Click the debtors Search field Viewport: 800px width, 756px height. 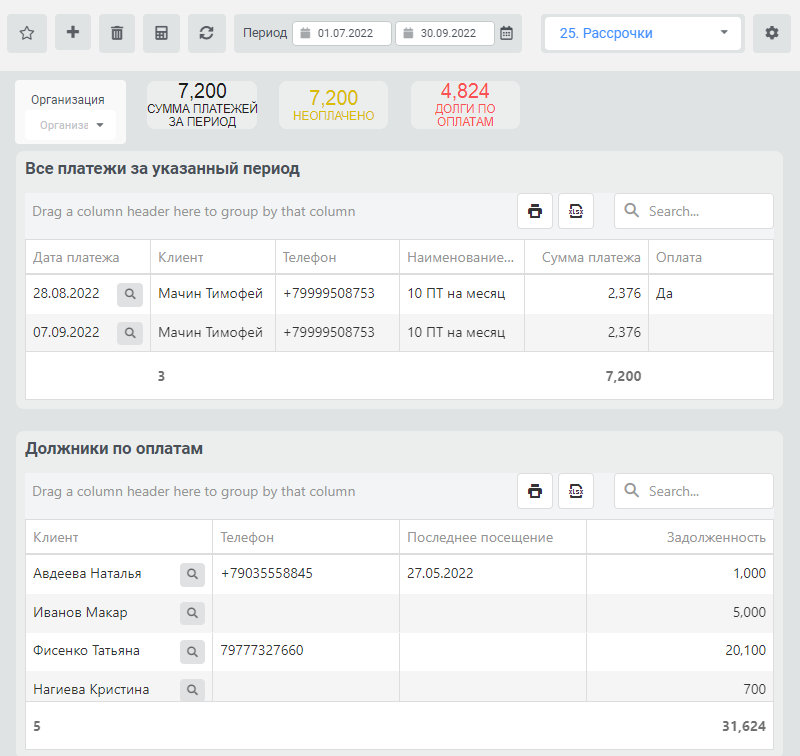click(694, 491)
